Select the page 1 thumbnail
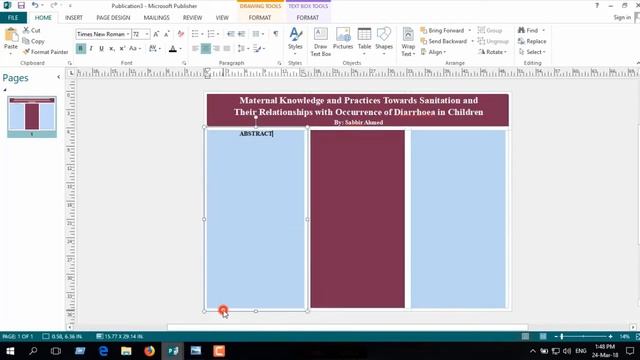Image resolution: width=640 pixels, height=360 pixels. click(32, 117)
